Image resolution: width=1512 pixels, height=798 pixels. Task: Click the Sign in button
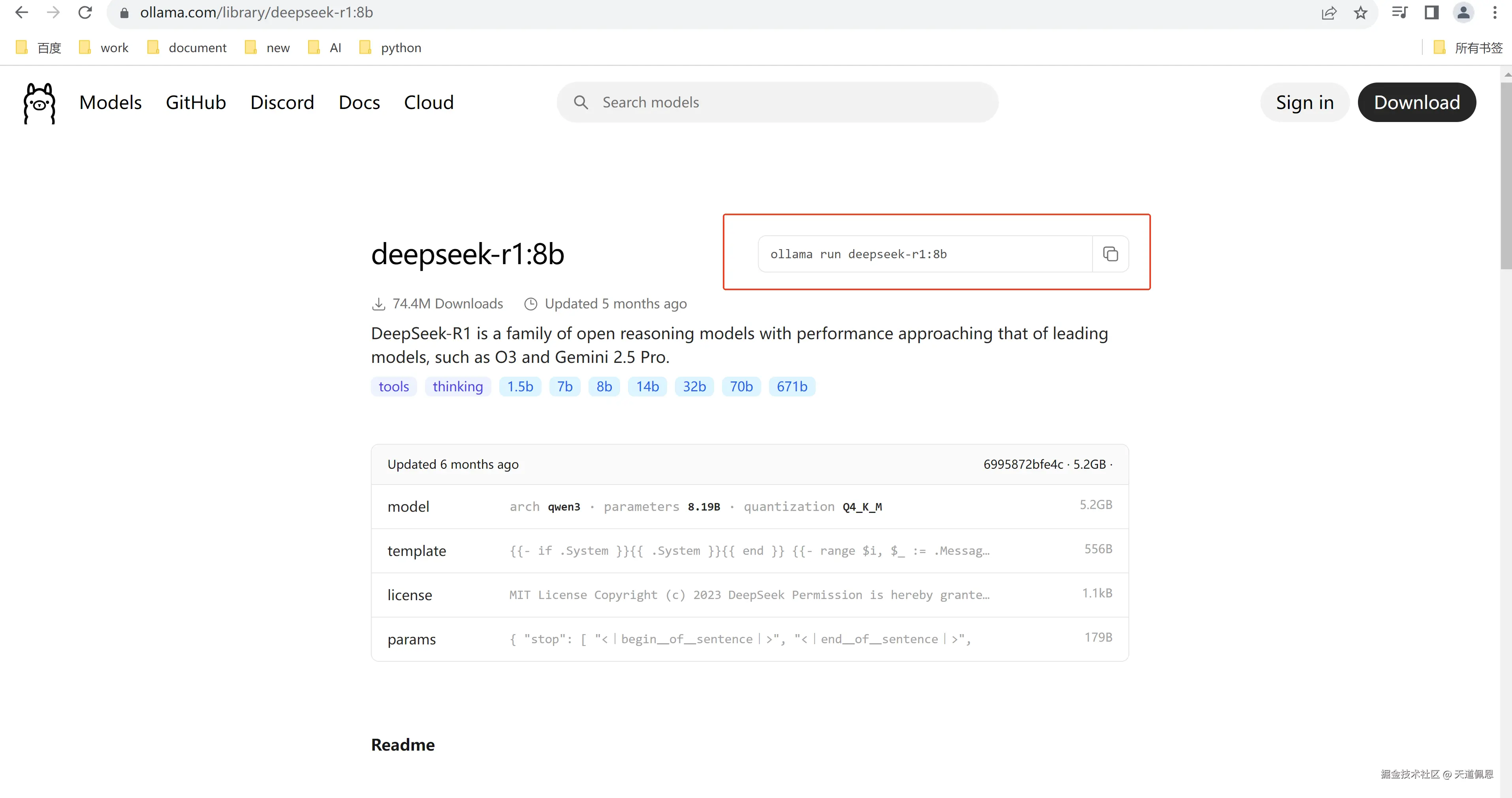point(1304,103)
